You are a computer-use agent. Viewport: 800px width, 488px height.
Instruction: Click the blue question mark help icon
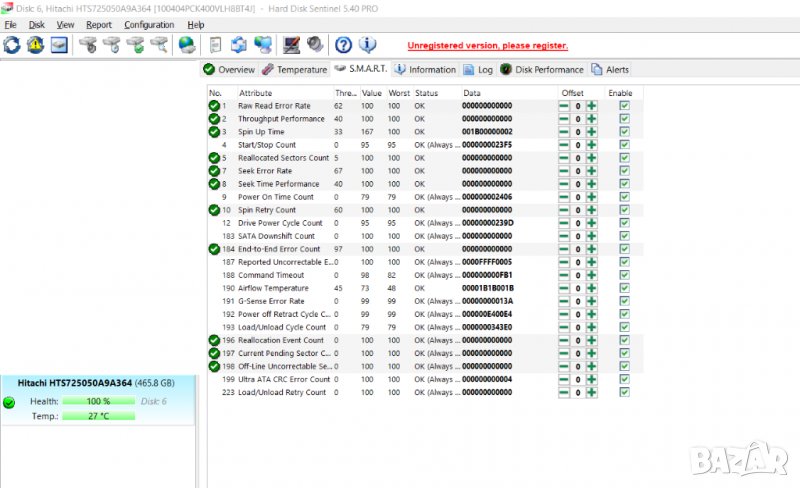(343, 45)
